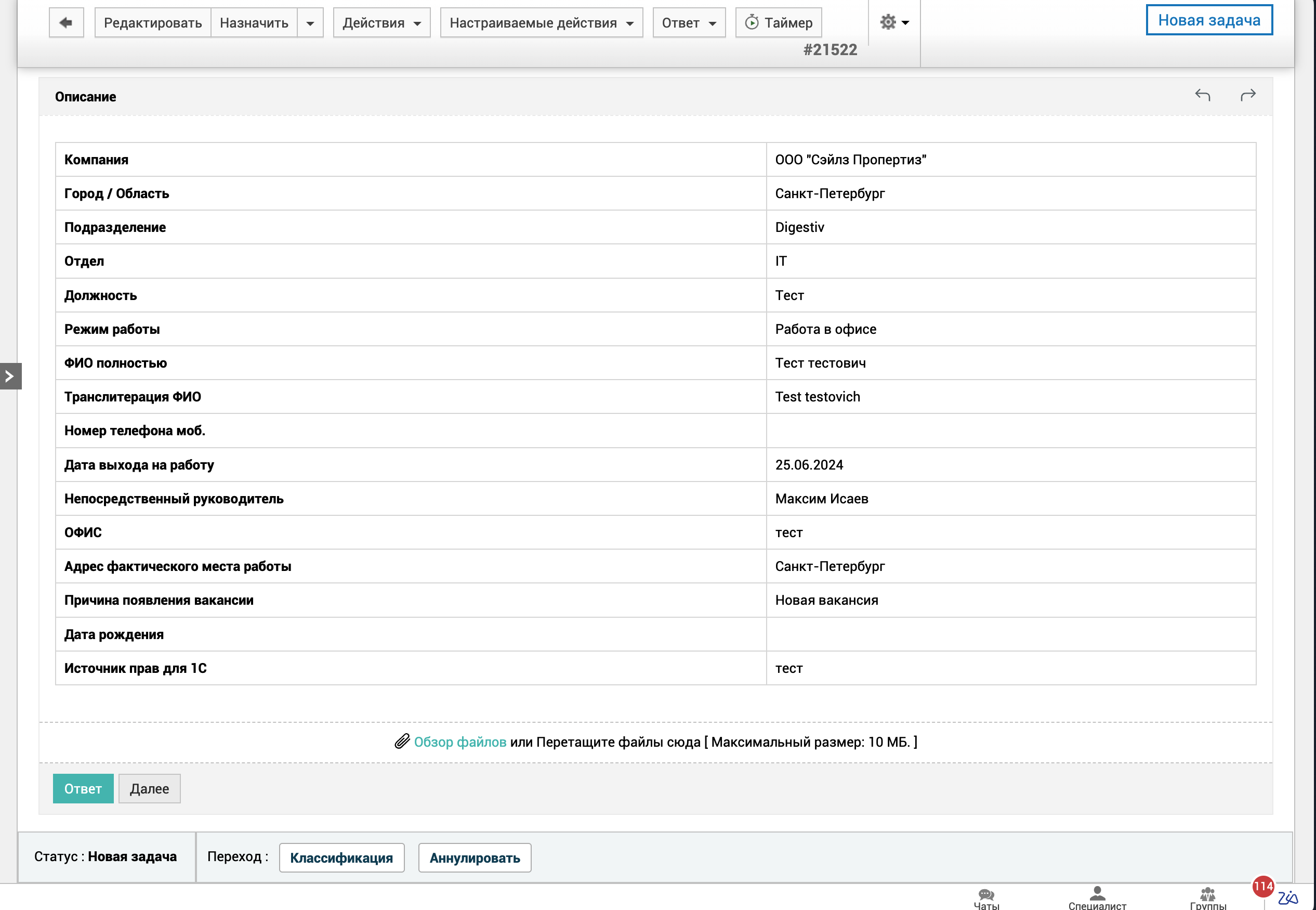The image size is (1316, 910).
Task: Click the Редактировать button
Action: point(153,23)
